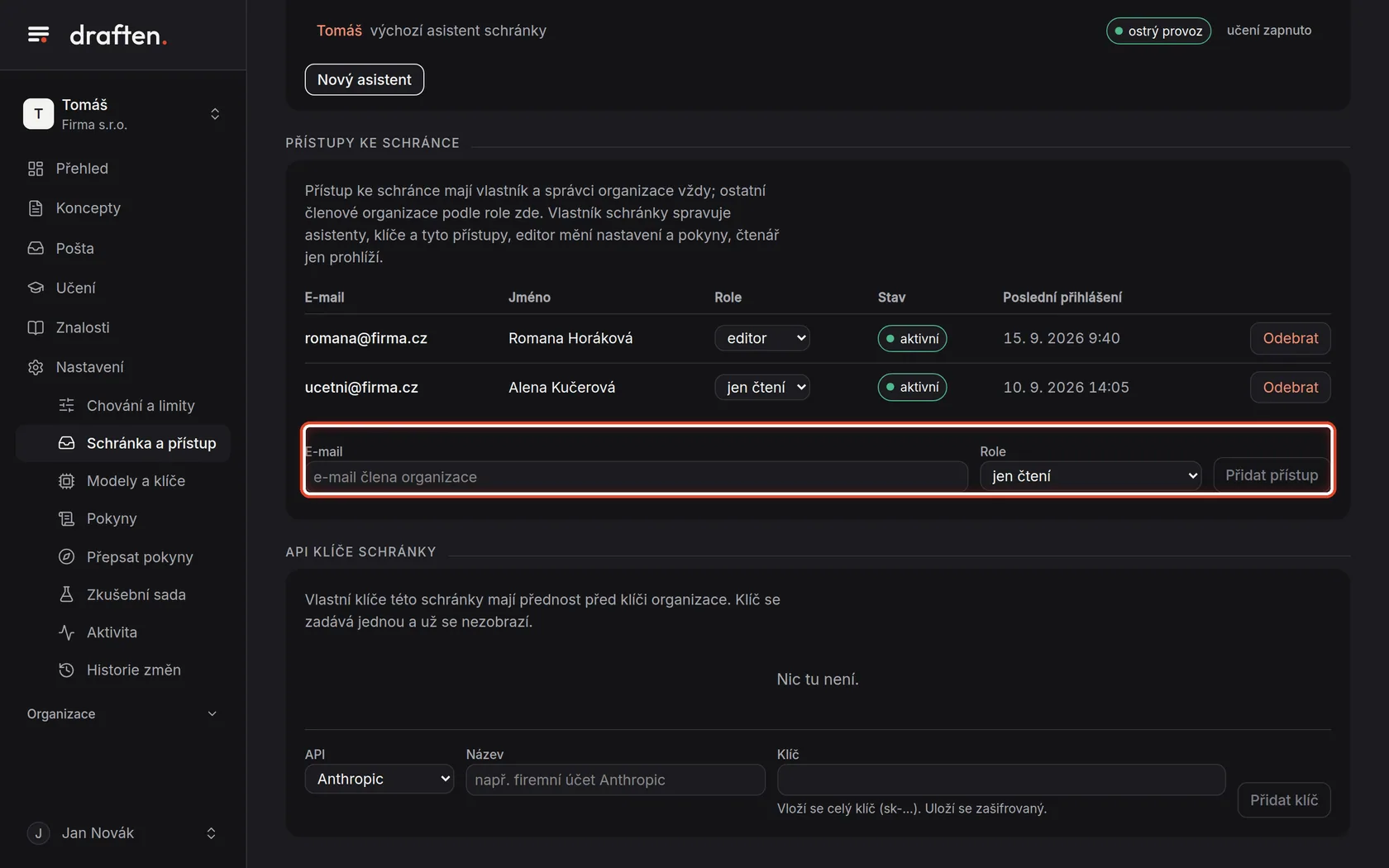Open API provider dropdown showing Anthropic

pos(379,779)
